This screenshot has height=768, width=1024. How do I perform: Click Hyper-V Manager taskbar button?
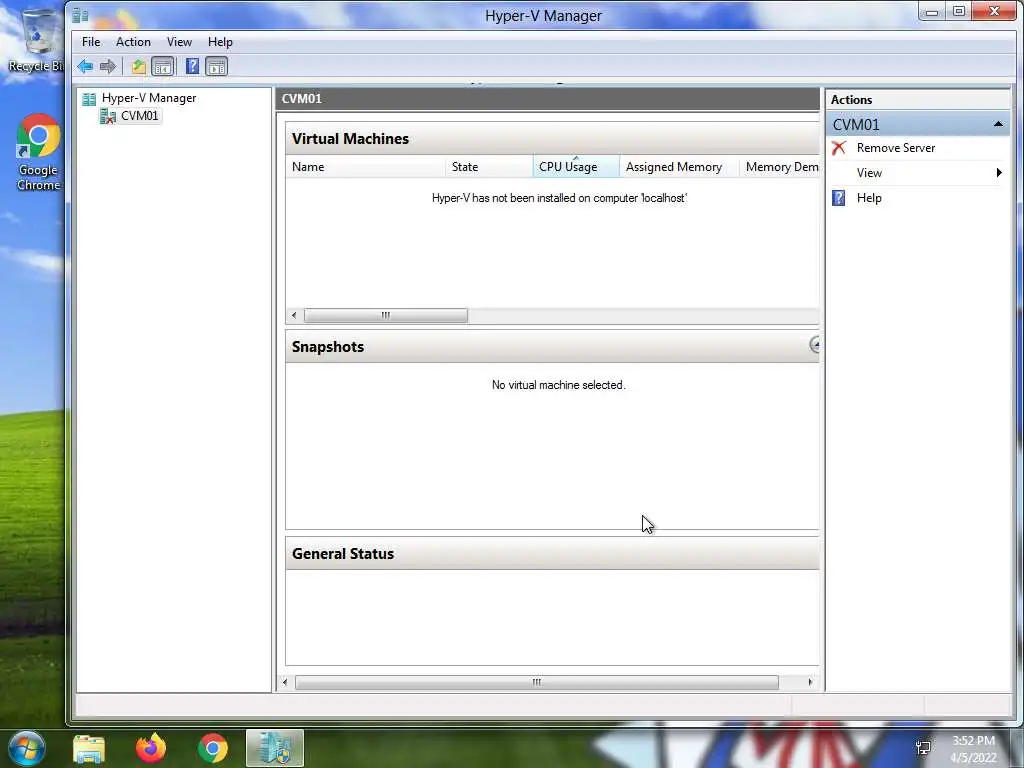click(x=275, y=748)
